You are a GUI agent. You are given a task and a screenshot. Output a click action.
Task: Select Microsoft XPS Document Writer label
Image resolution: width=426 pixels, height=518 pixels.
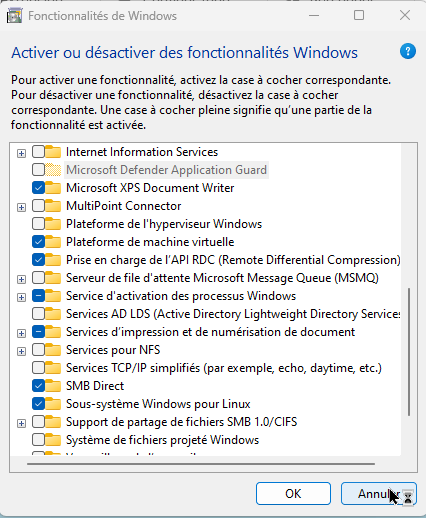click(150, 188)
